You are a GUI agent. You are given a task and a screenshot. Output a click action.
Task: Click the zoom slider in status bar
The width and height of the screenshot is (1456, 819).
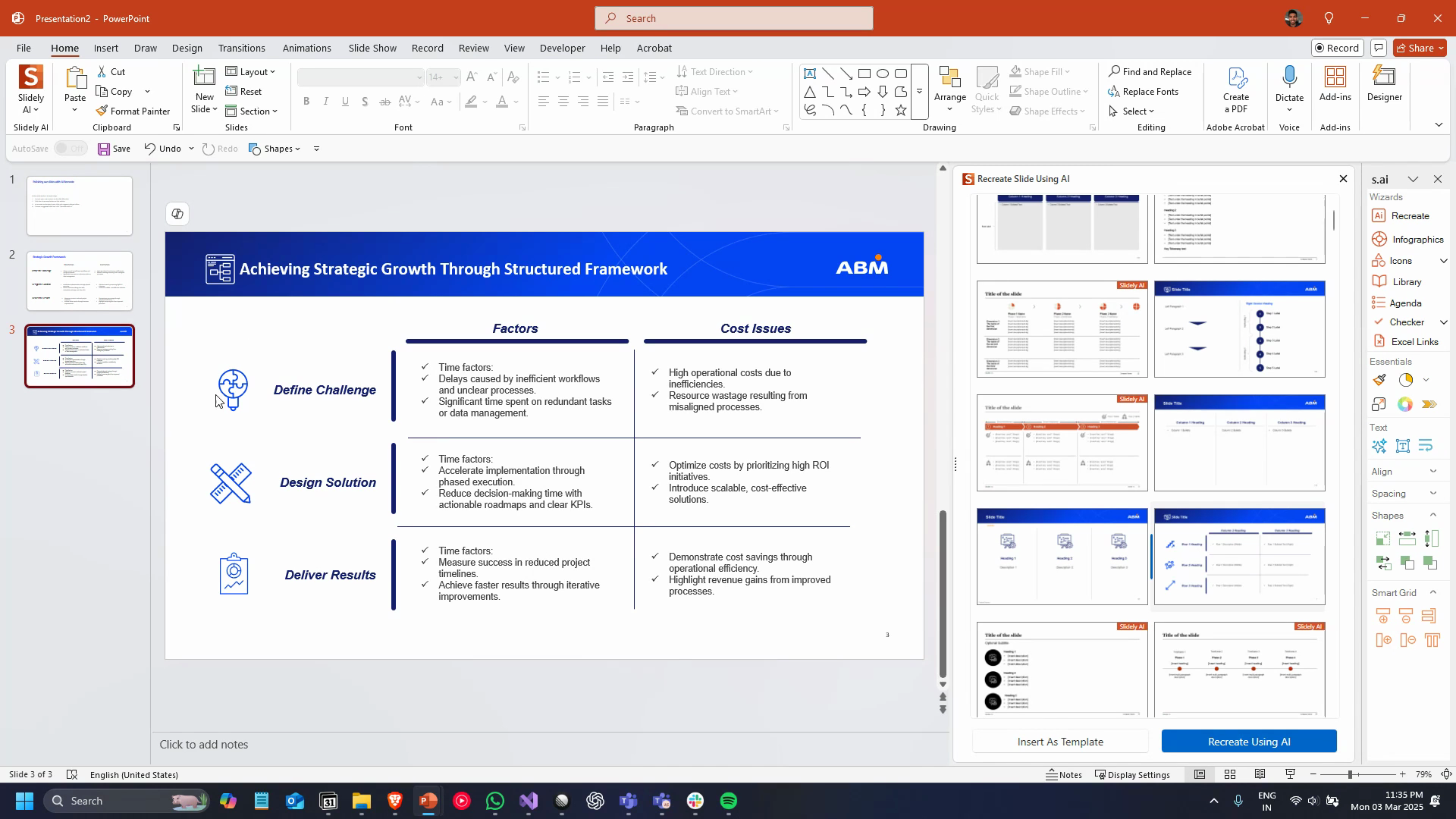click(x=1350, y=774)
